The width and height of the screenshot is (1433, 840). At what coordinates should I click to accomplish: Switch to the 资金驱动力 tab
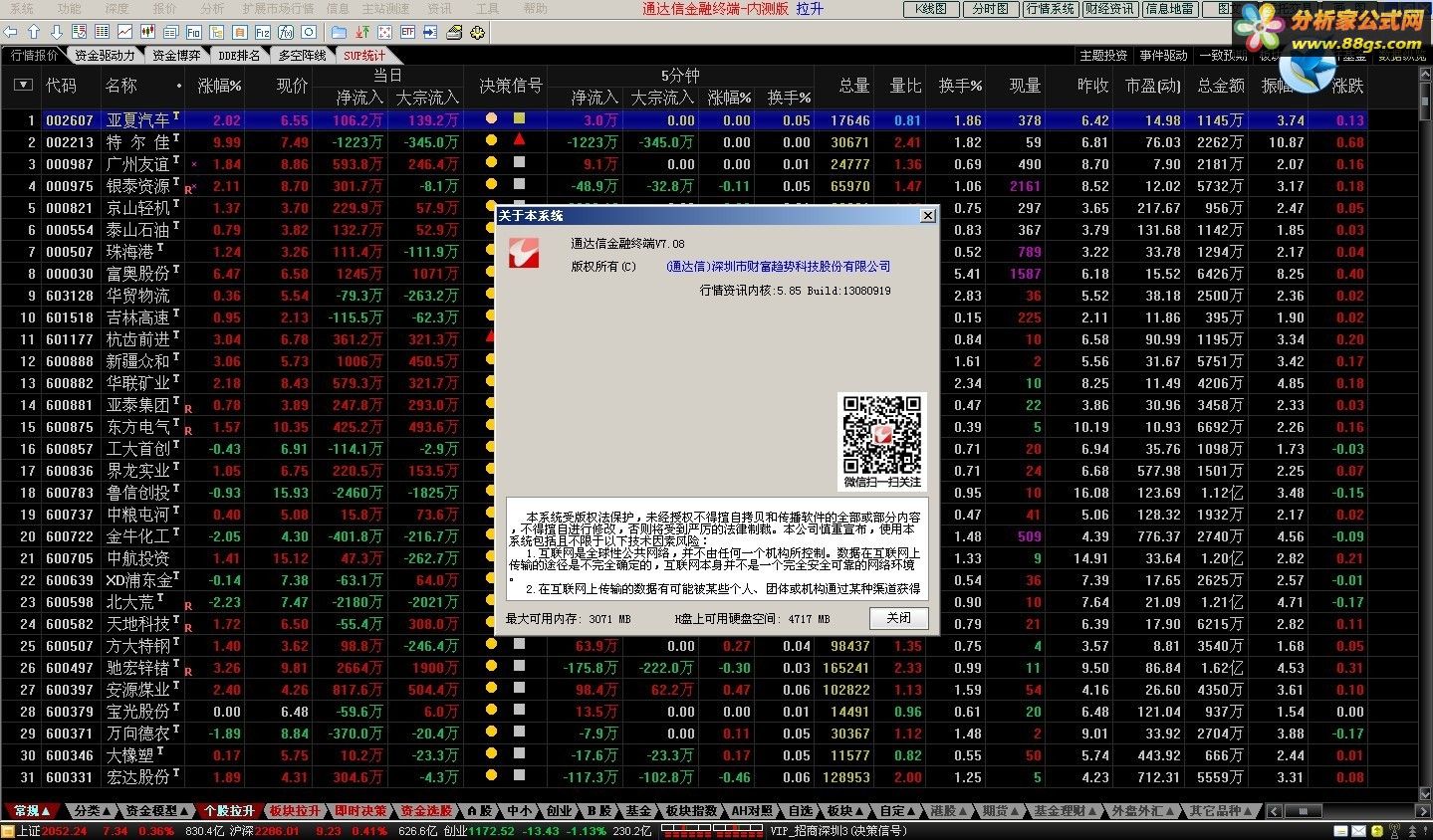105,56
